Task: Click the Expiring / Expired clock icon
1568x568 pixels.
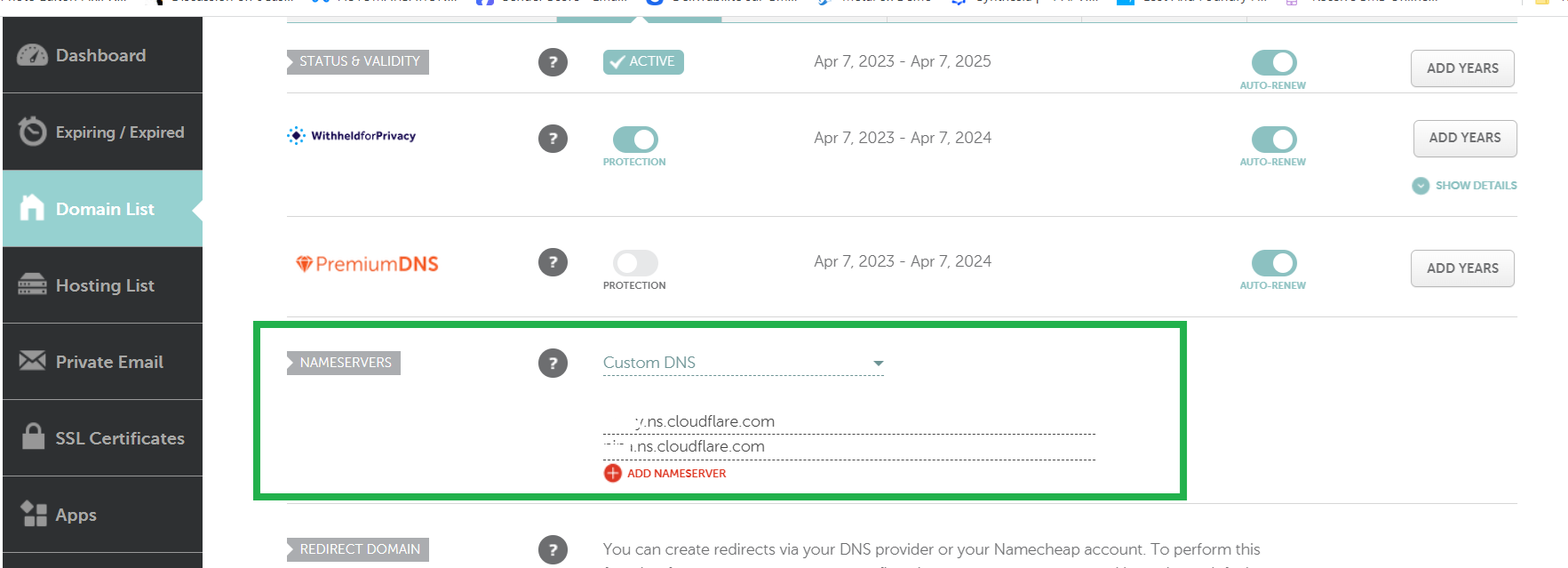Action: 33,132
